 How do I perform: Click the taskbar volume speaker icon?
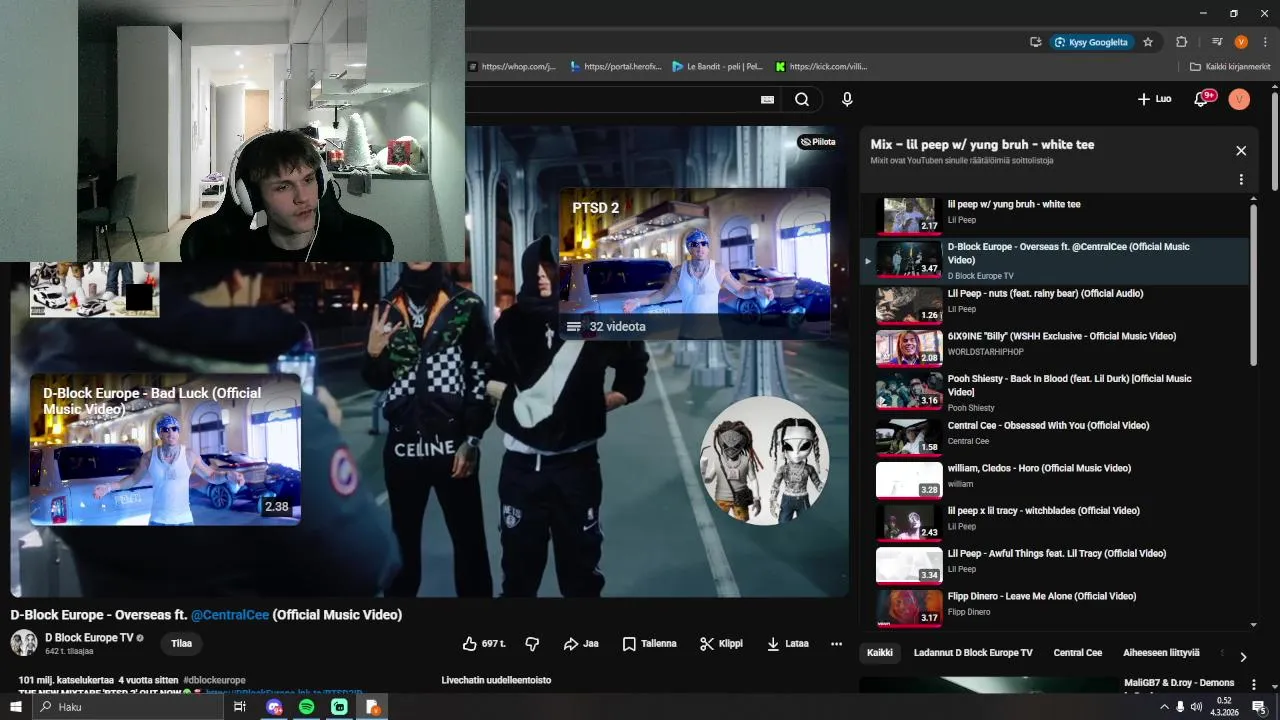click(x=1197, y=707)
